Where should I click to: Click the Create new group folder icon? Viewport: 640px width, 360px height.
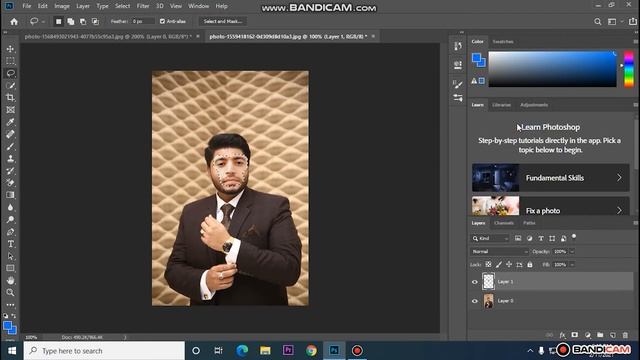coord(600,335)
